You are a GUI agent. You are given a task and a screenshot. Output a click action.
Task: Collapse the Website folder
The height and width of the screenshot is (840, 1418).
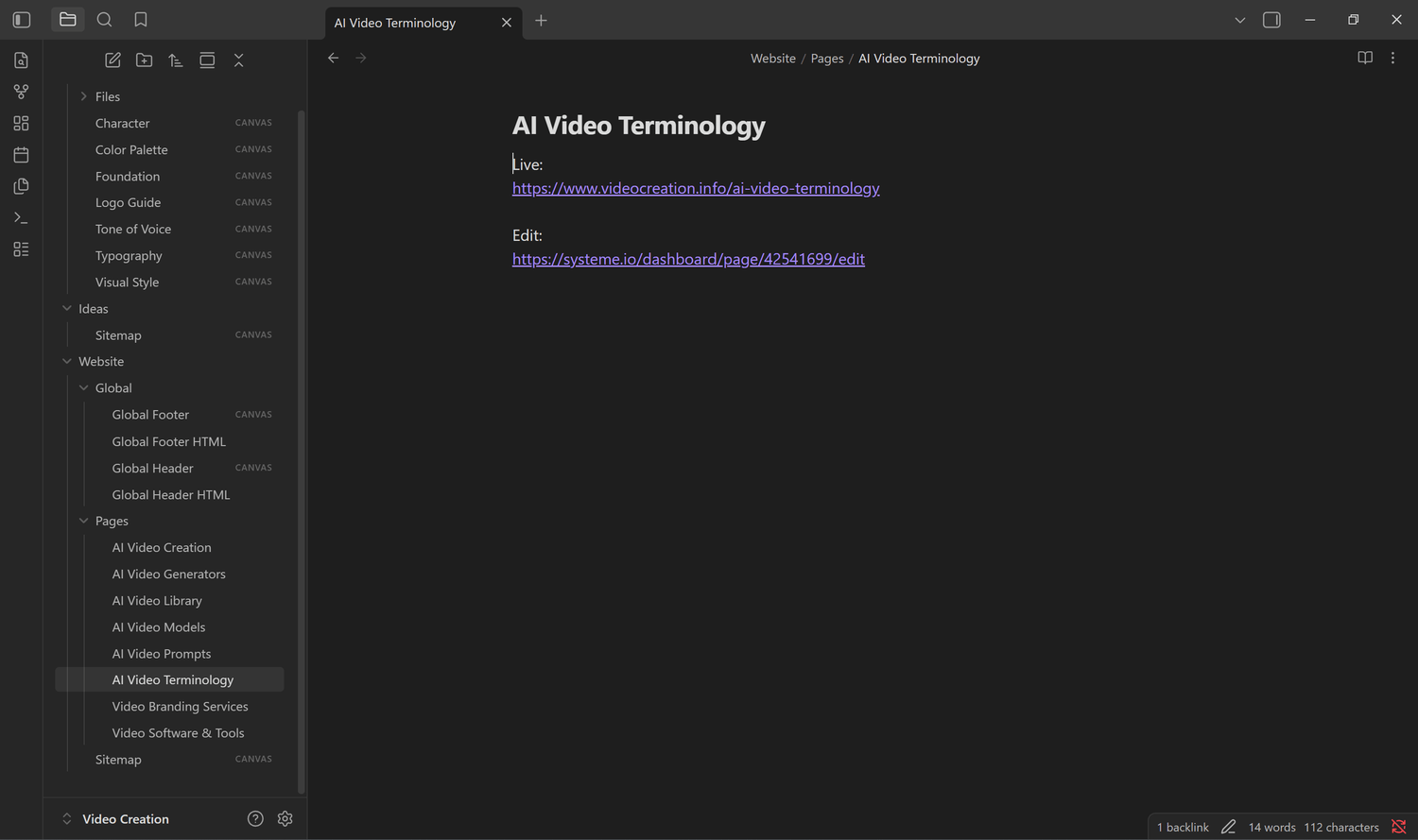click(67, 361)
